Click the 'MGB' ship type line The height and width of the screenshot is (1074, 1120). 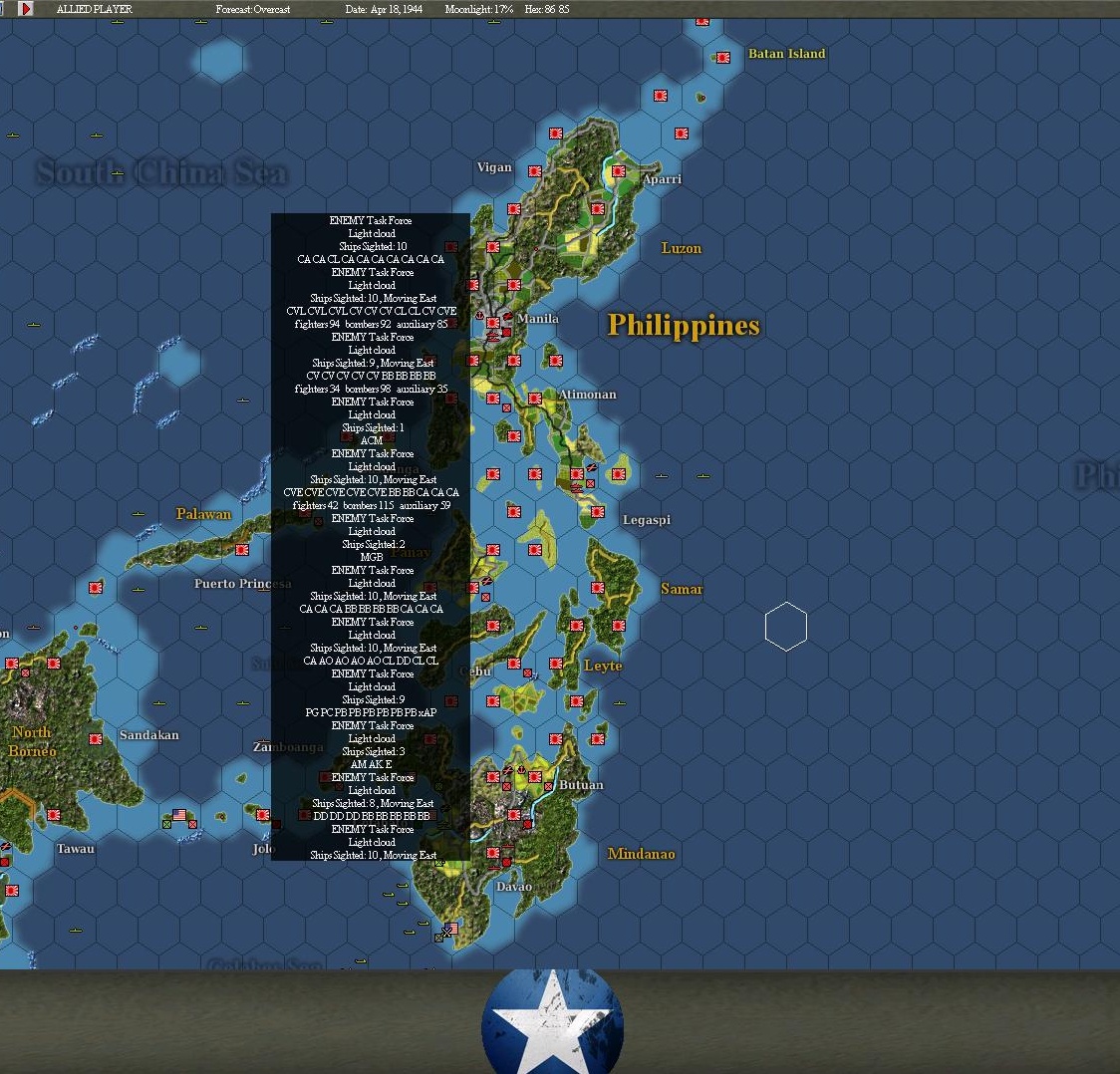[x=372, y=557]
